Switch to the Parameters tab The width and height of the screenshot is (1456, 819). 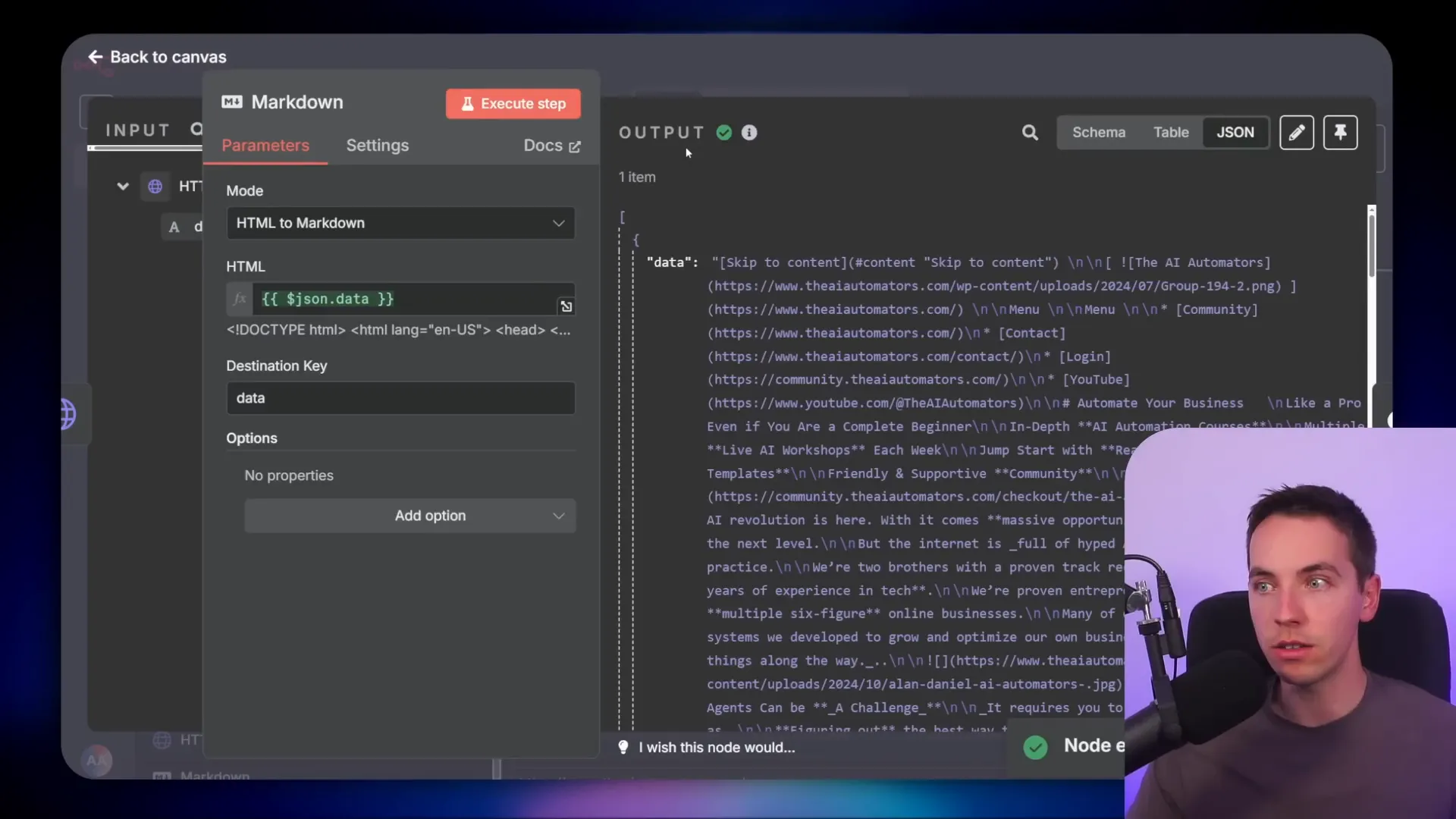(265, 146)
